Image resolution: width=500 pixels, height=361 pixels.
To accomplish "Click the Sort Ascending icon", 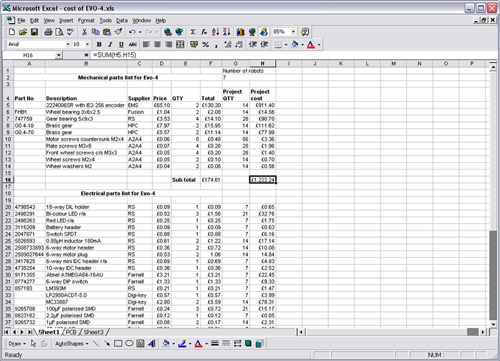I will (215, 32).
